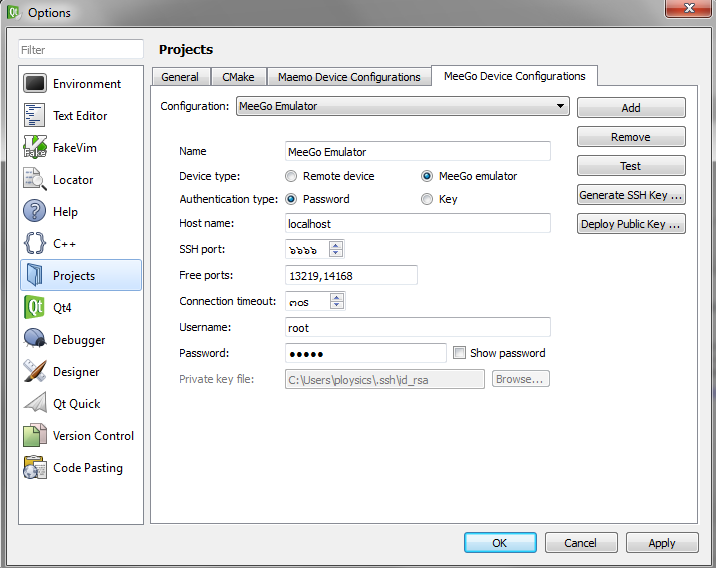Image resolution: width=716 pixels, height=568 pixels.
Task: Click the disabled Browse button
Action: (x=521, y=379)
